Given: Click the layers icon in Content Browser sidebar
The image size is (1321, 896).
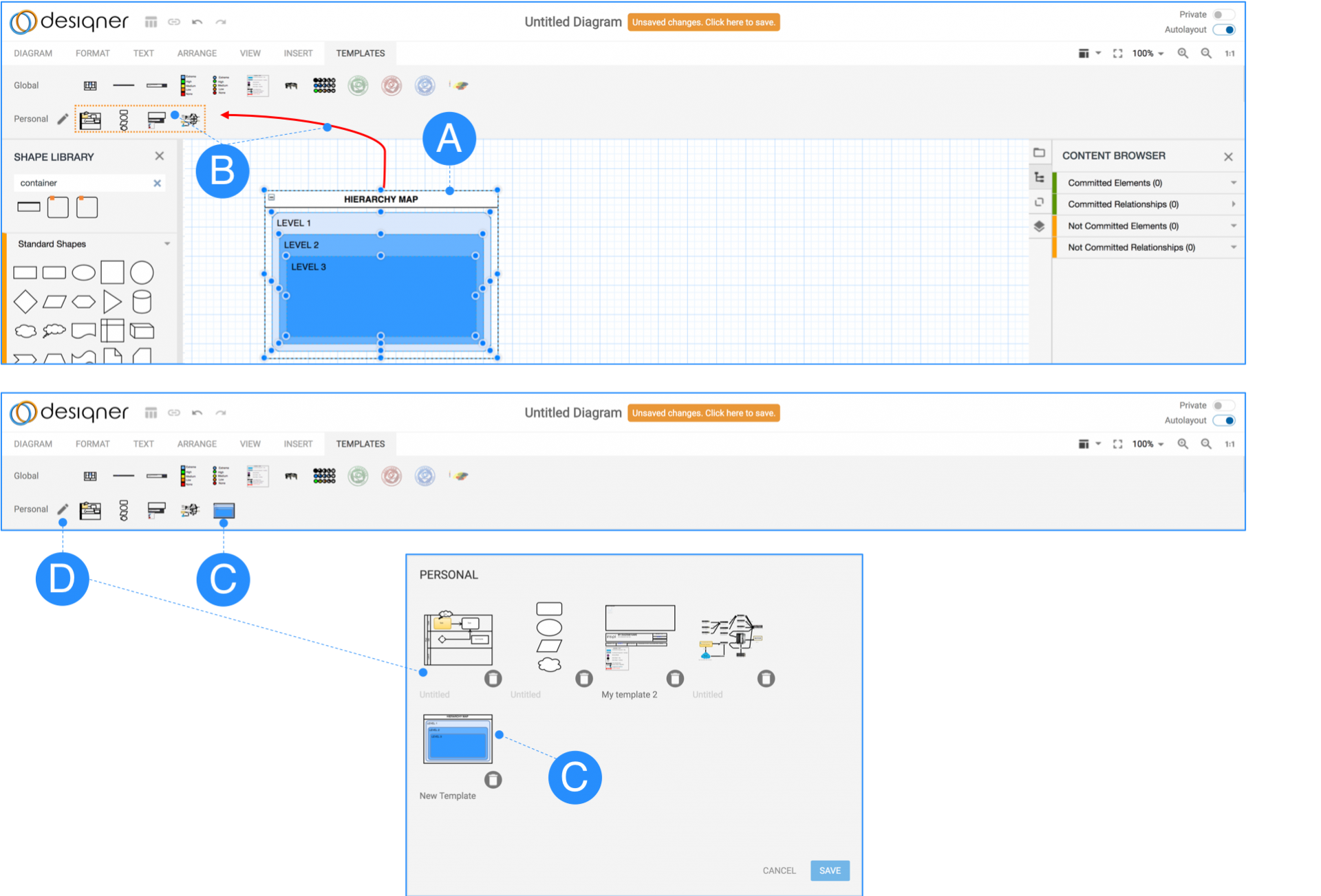Looking at the screenshot, I should pos(1040,226).
